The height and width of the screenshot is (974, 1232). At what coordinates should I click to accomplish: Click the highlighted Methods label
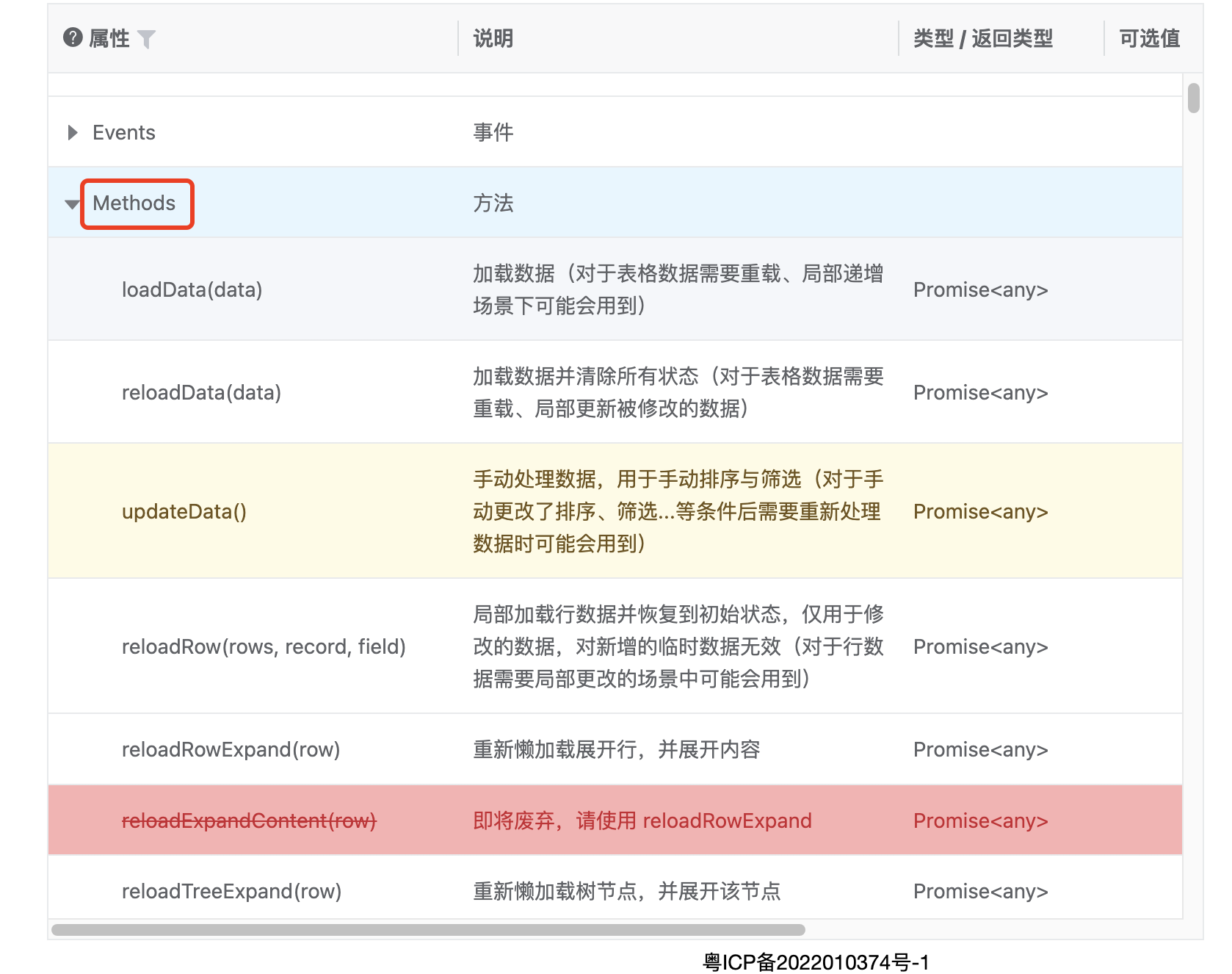click(137, 203)
